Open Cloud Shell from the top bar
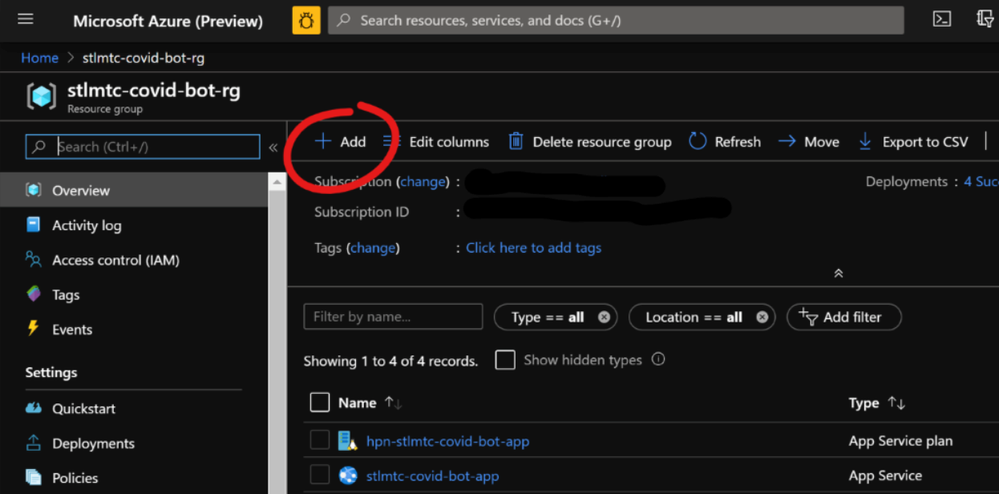Image resolution: width=999 pixels, height=494 pixels. coord(942,20)
